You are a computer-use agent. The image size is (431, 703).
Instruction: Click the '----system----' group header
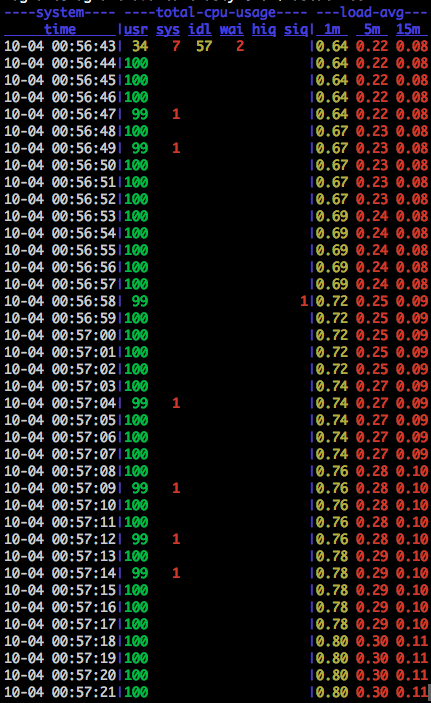pyautogui.click(x=60, y=13)
